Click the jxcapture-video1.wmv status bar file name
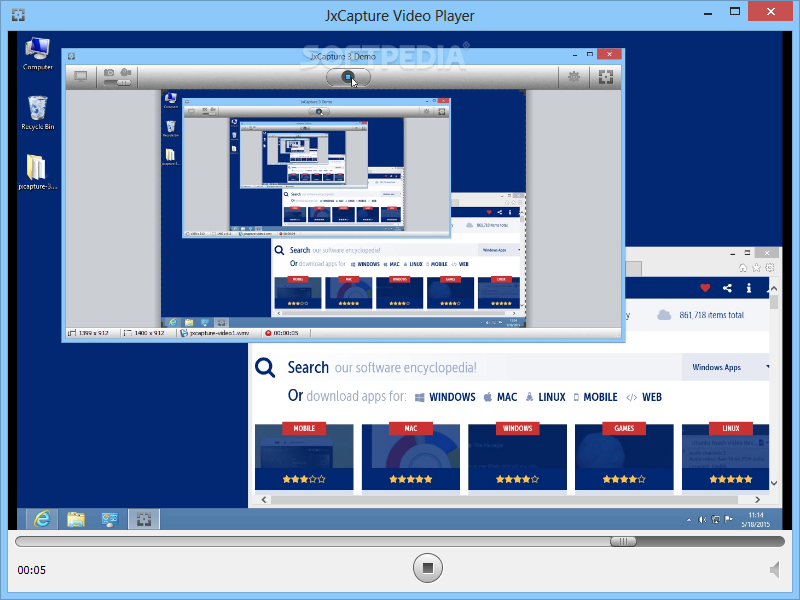Image resolution: width=800 pixels, height=600 pixels. [215, 333]
